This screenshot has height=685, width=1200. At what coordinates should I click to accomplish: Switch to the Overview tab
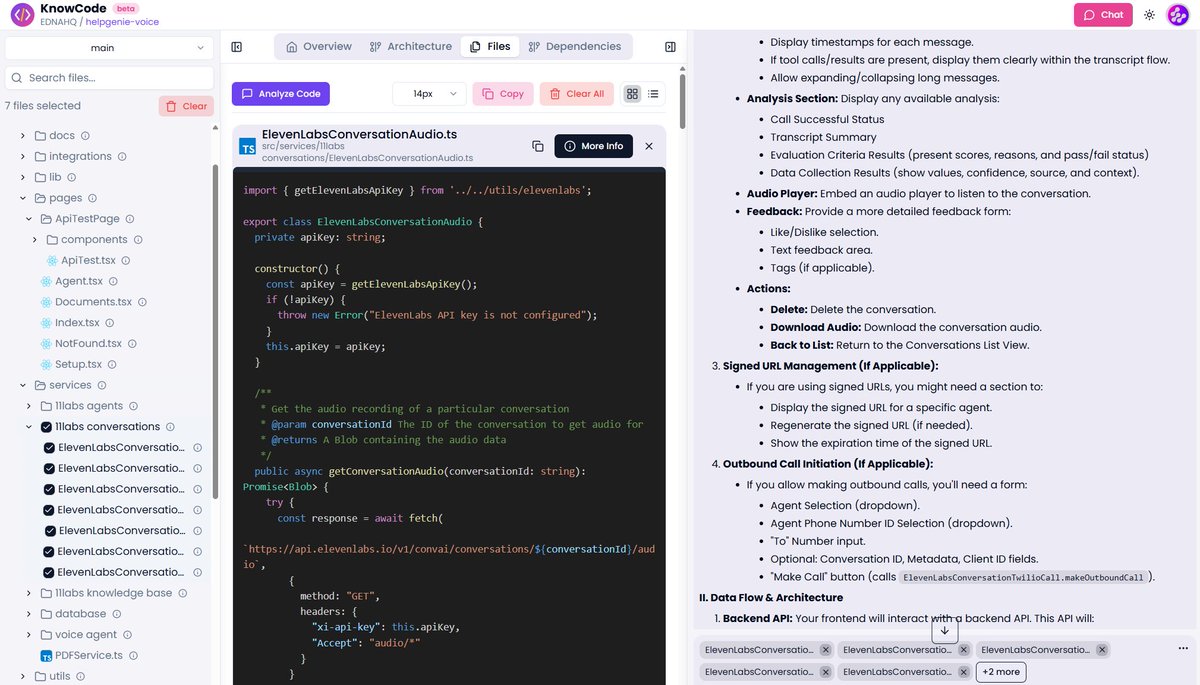tap(318, 47)
